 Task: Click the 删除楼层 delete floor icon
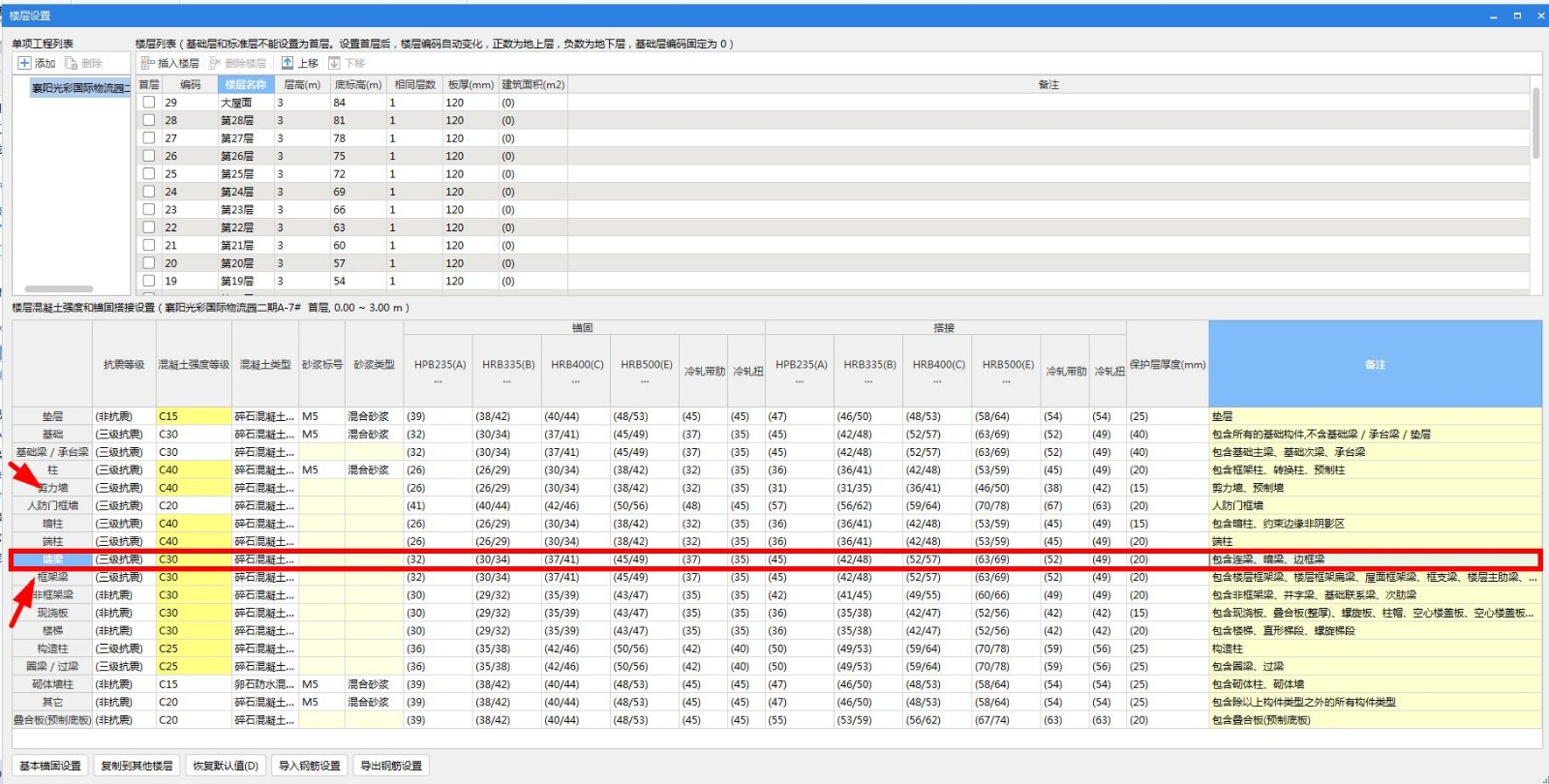pos(215,63)
